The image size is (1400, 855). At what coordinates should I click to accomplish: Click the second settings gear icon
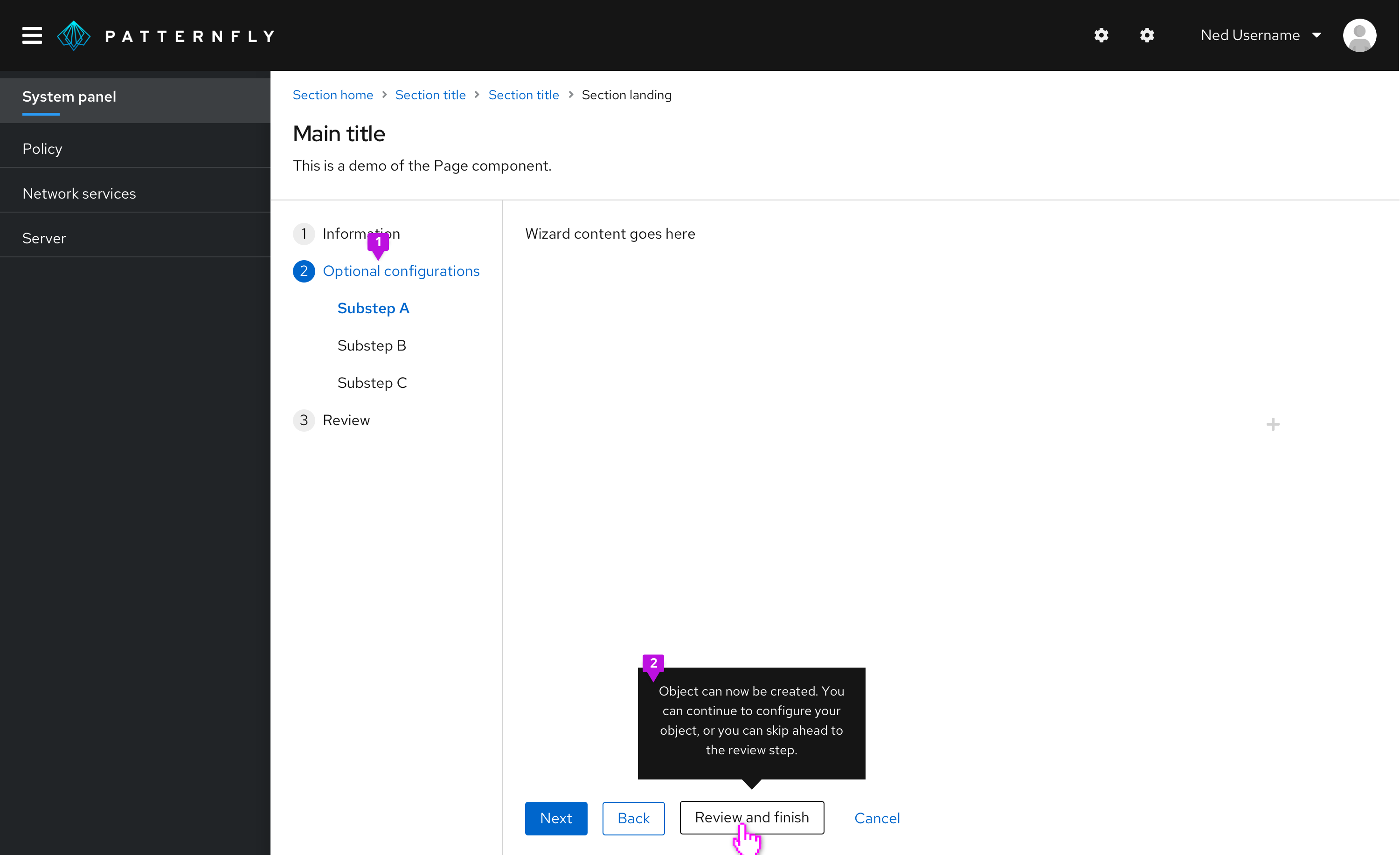coord(1147,35)
